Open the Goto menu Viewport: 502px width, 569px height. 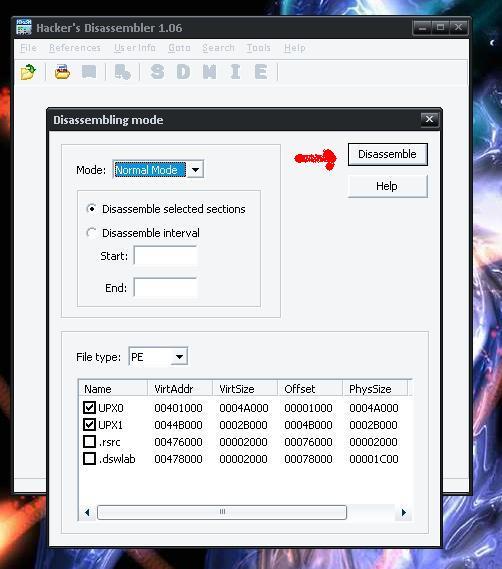click(x=179, y=48)
